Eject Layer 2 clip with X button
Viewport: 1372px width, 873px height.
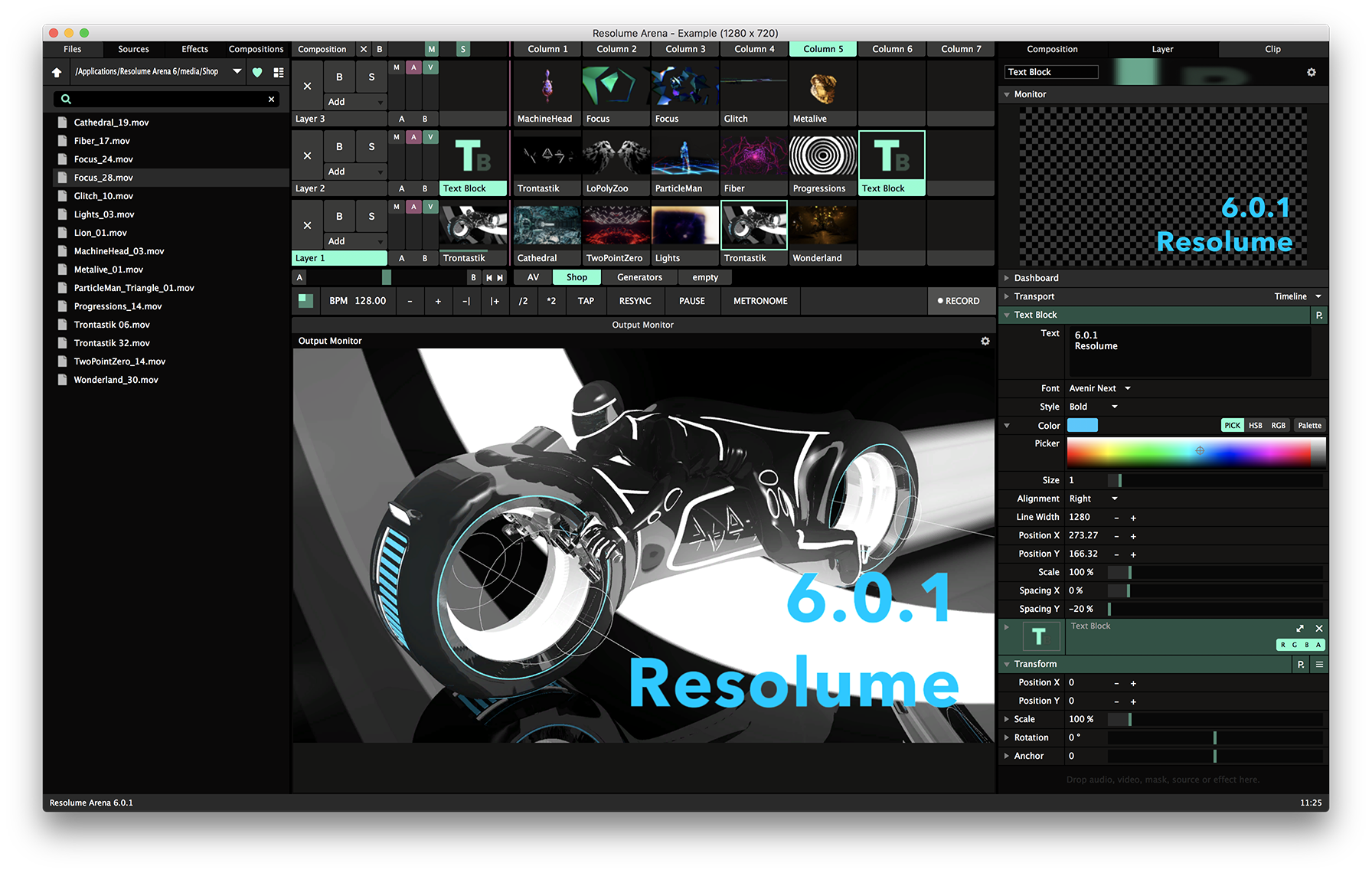click(307, 155)
